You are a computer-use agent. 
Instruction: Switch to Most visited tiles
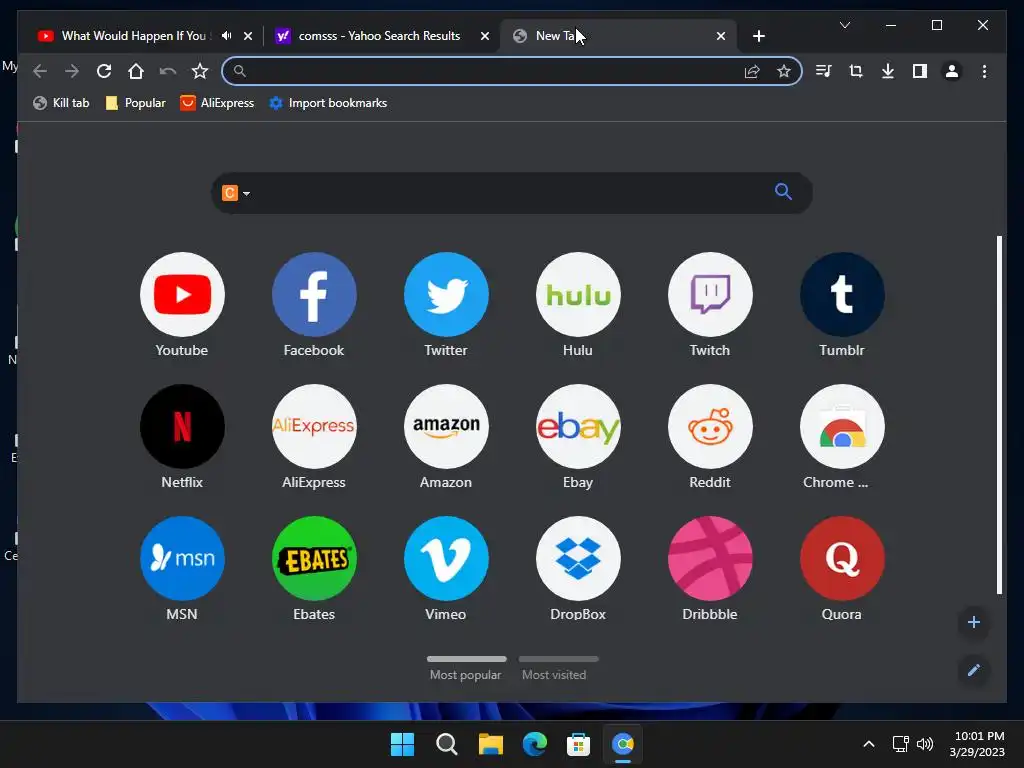pyautogui.click(x=558, y=669)
